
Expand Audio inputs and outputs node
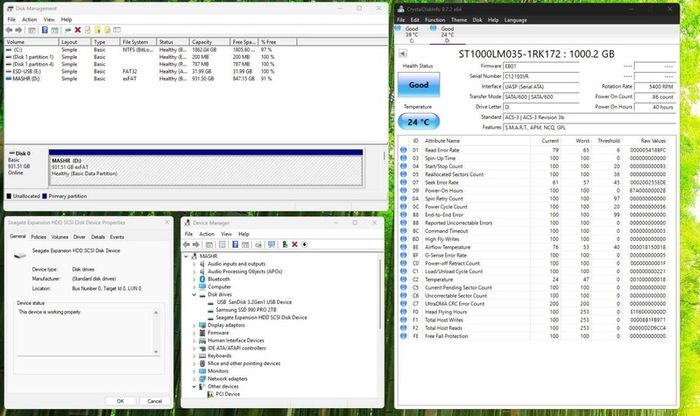point(194,264)
